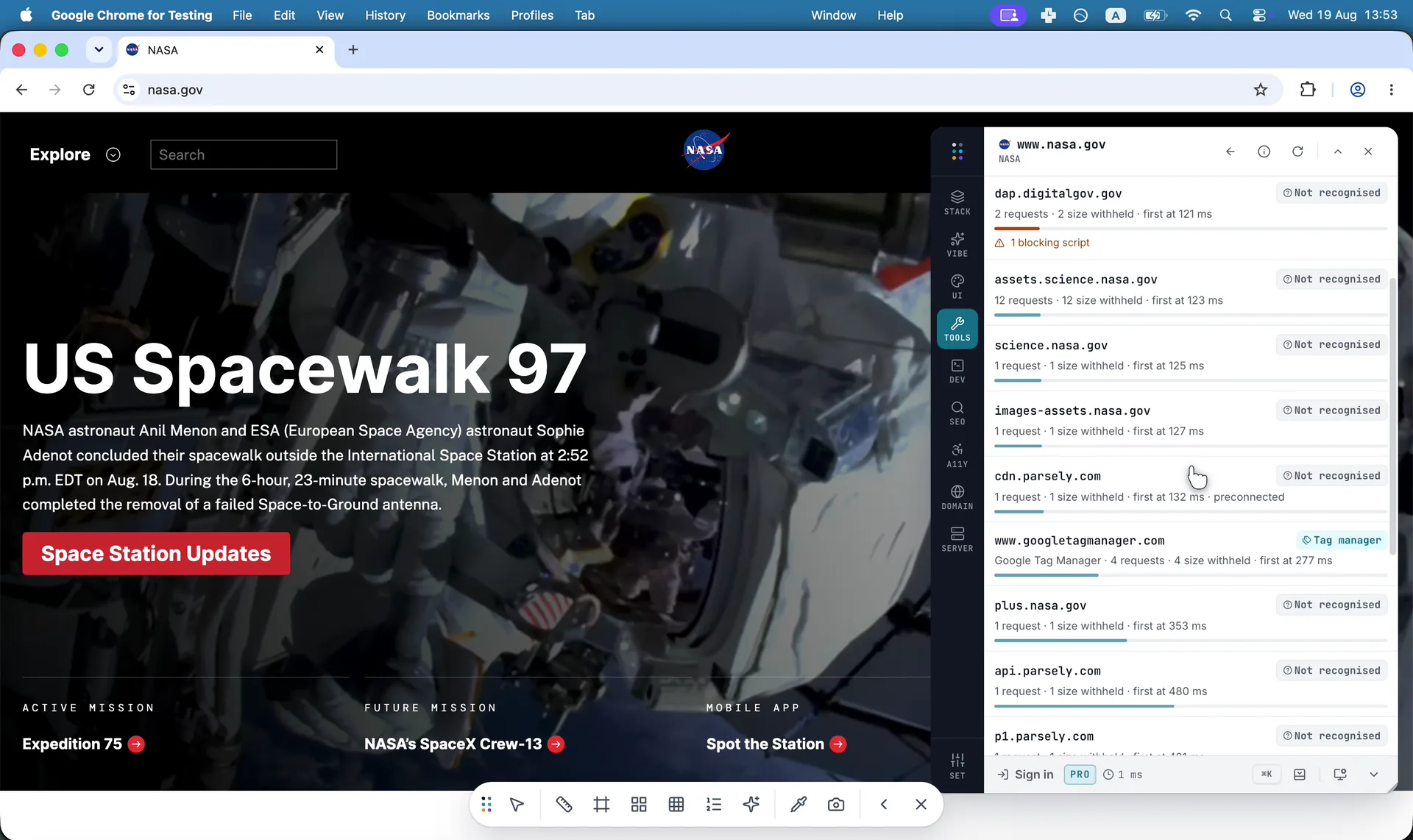This screenshot has height=840, width=1413.
Task: Open the Dev panel in the sidebar
Action: (957, 371)
